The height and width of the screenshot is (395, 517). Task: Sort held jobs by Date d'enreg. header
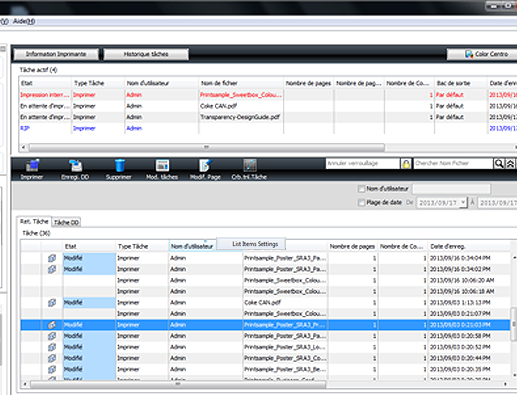click(469, 246)
